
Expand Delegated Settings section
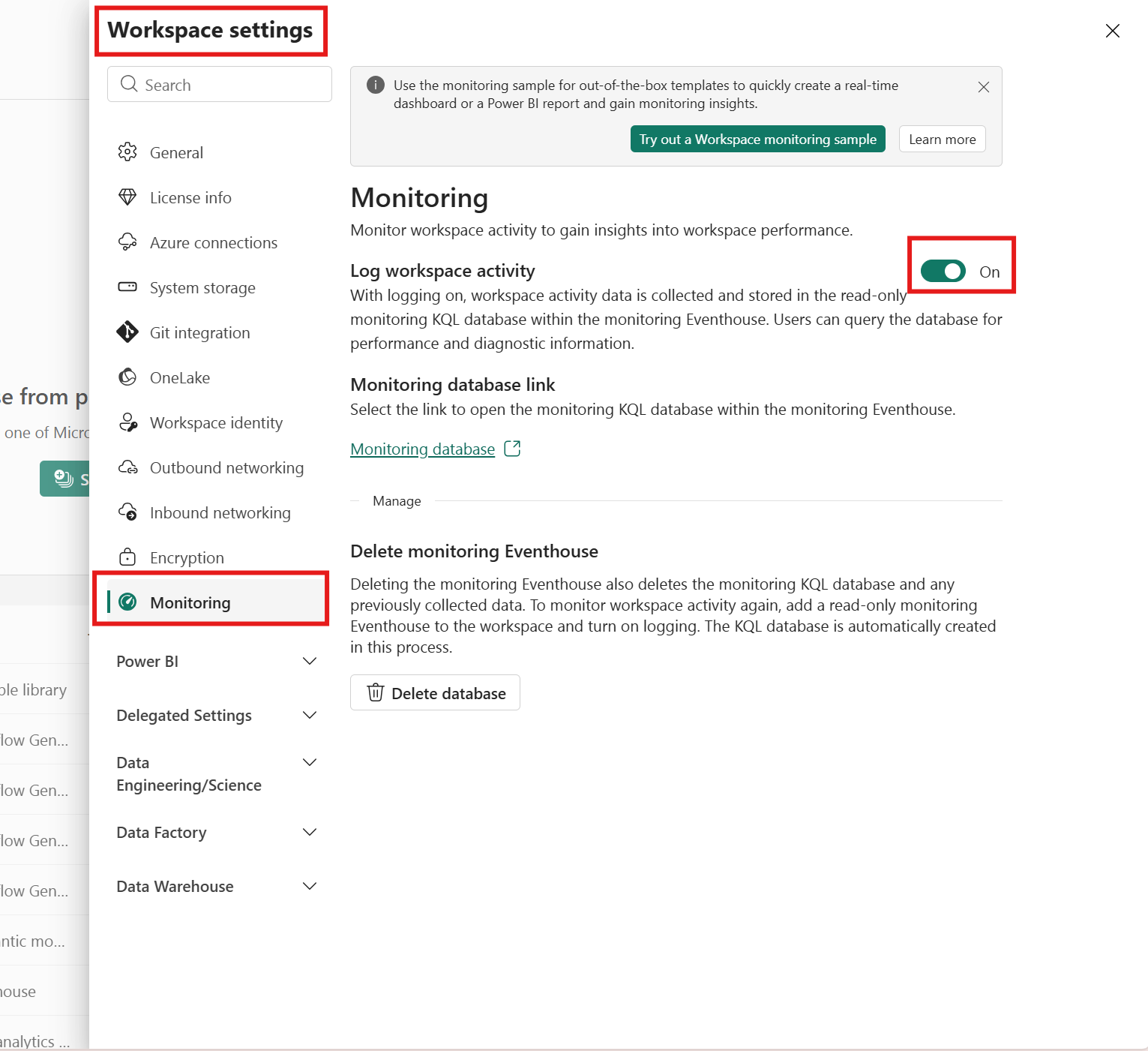(309, 715)
